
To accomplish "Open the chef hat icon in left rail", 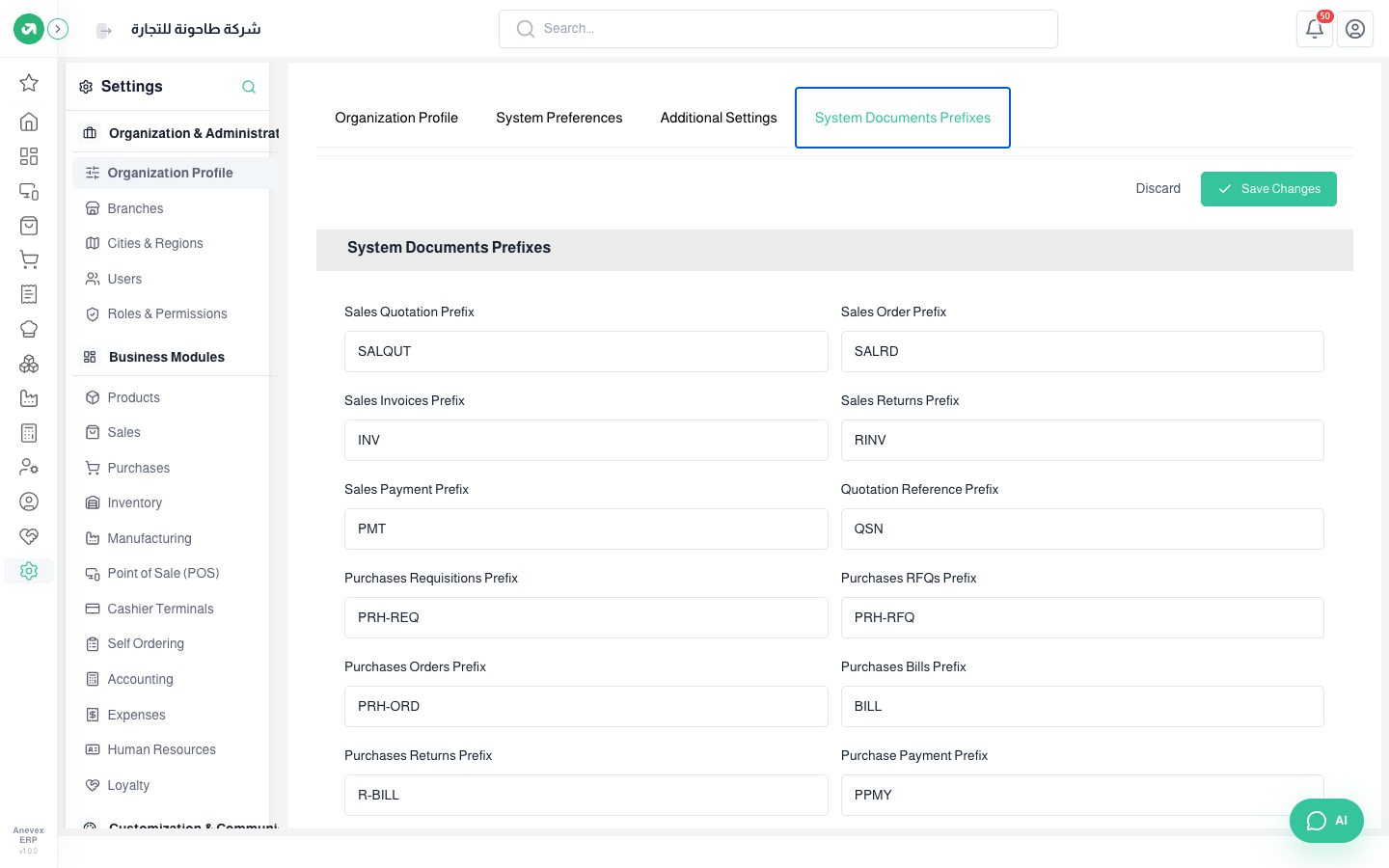I will coord(29,329).
